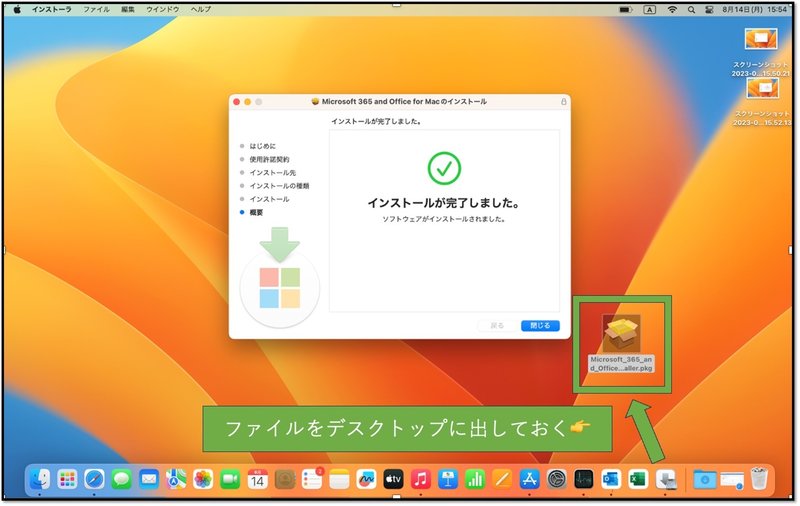Launch Keynote from the Dock
Viewport: 800px width, 506px height.
pos(448,479)
